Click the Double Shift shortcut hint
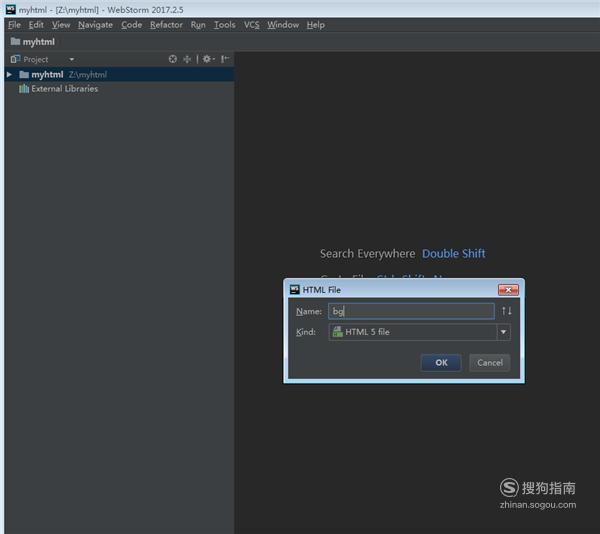600x534 pixels. pos(453,254)
